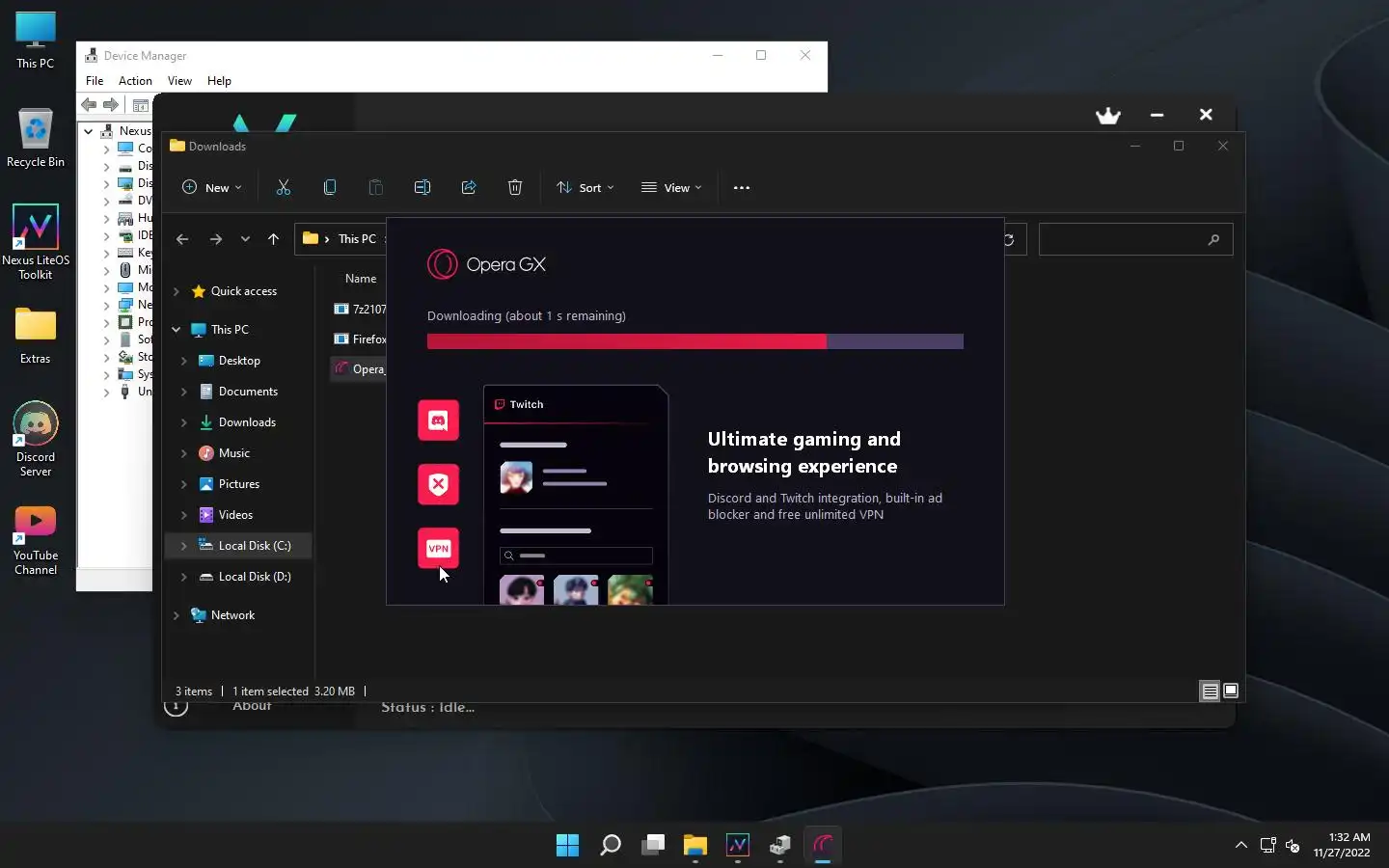Click Device Manager forward arrow toolbar icon
Image resolution: width=1389 pixels, height=868 pixels.
click(x=111, y=104)
